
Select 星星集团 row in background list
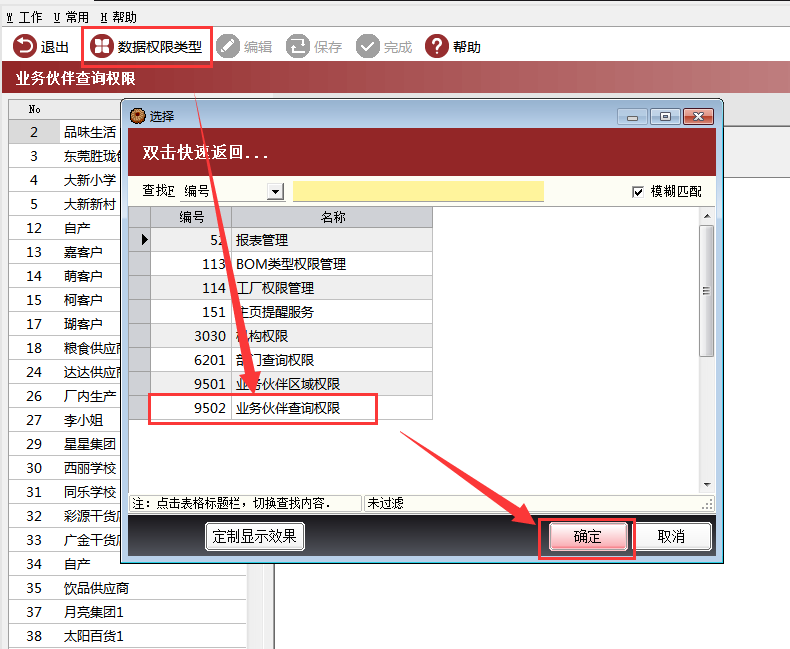click(65, 444)
